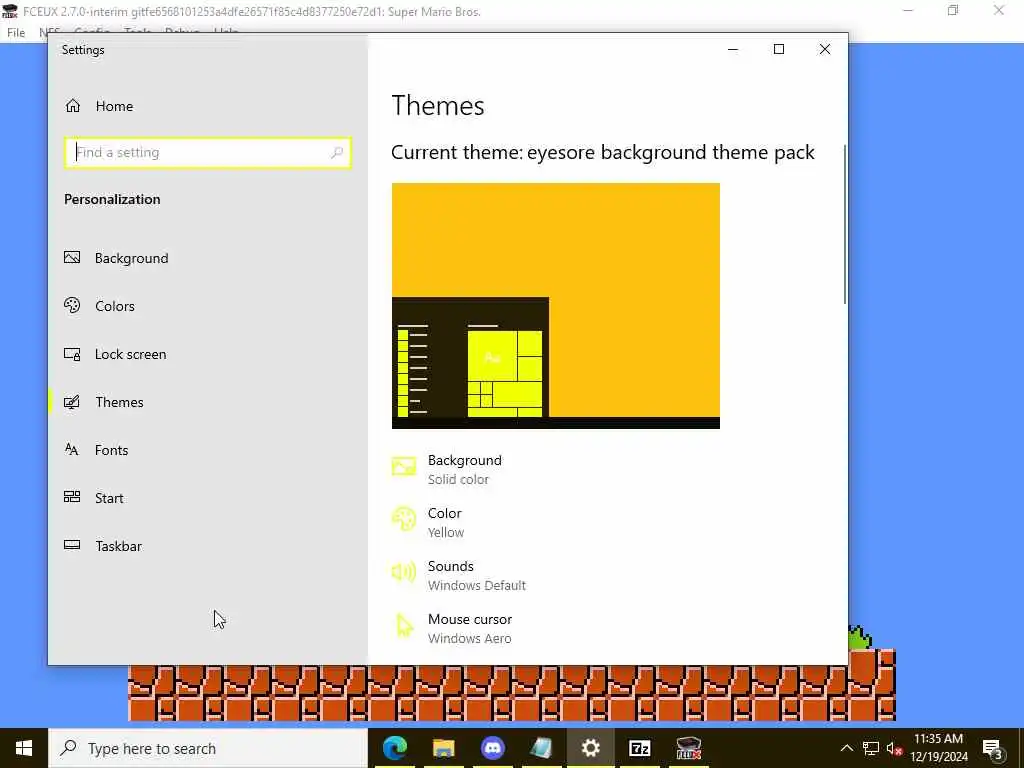Go to Settings Home
The width and height of the screenshot is (1024, 768).
(99, 106)
